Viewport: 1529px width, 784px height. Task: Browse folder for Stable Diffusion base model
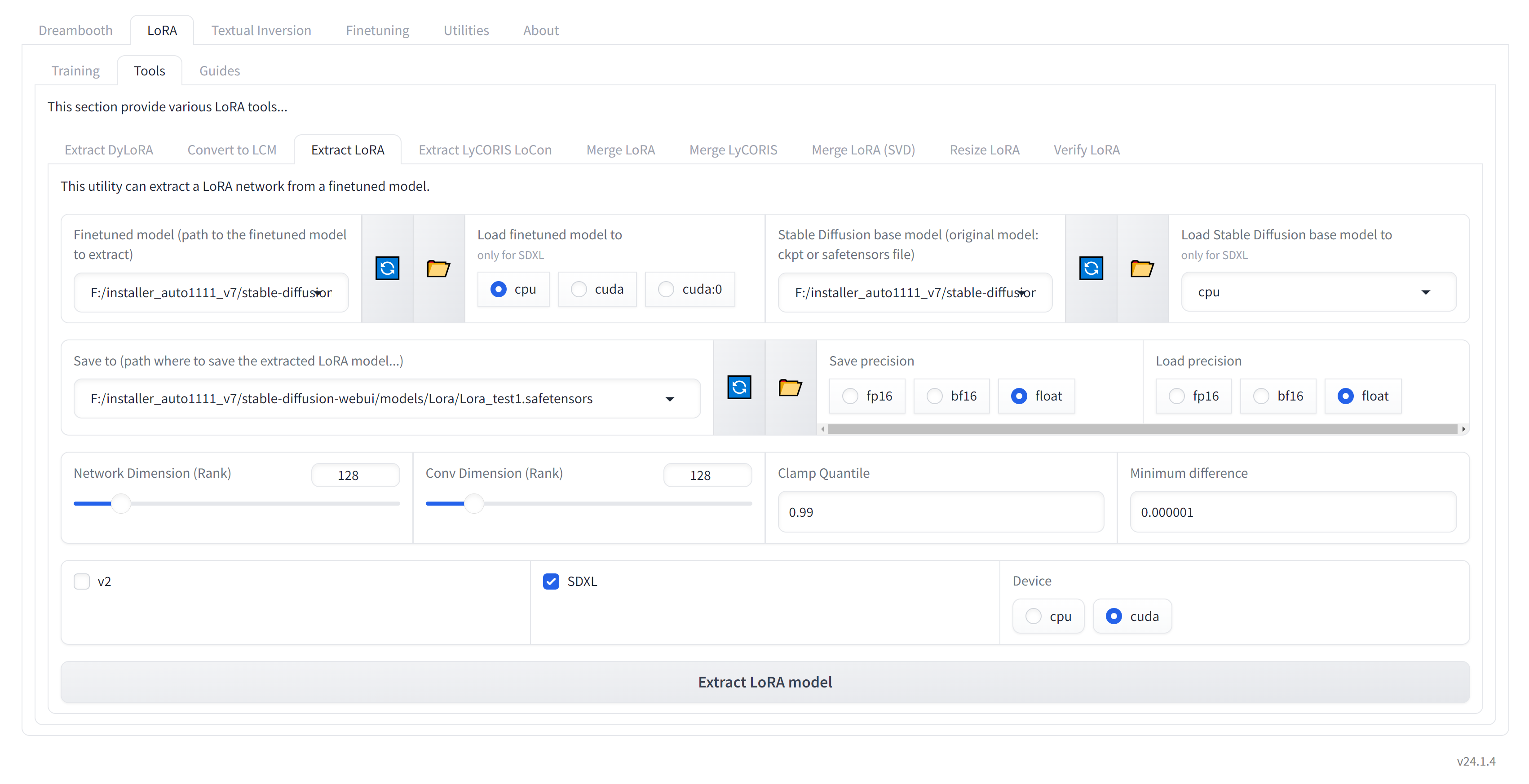click(1142, 268)
